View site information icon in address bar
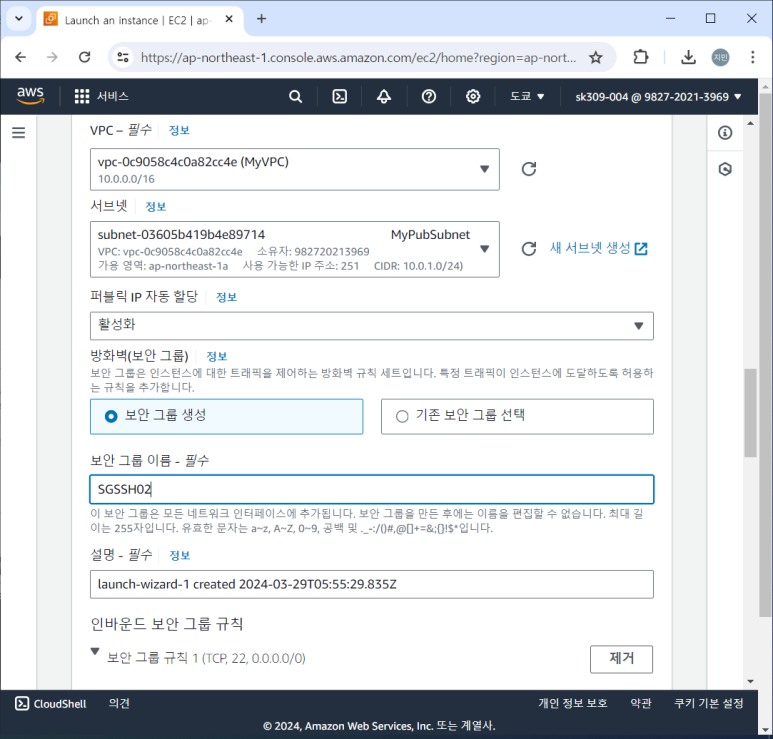 pos(123,58)
